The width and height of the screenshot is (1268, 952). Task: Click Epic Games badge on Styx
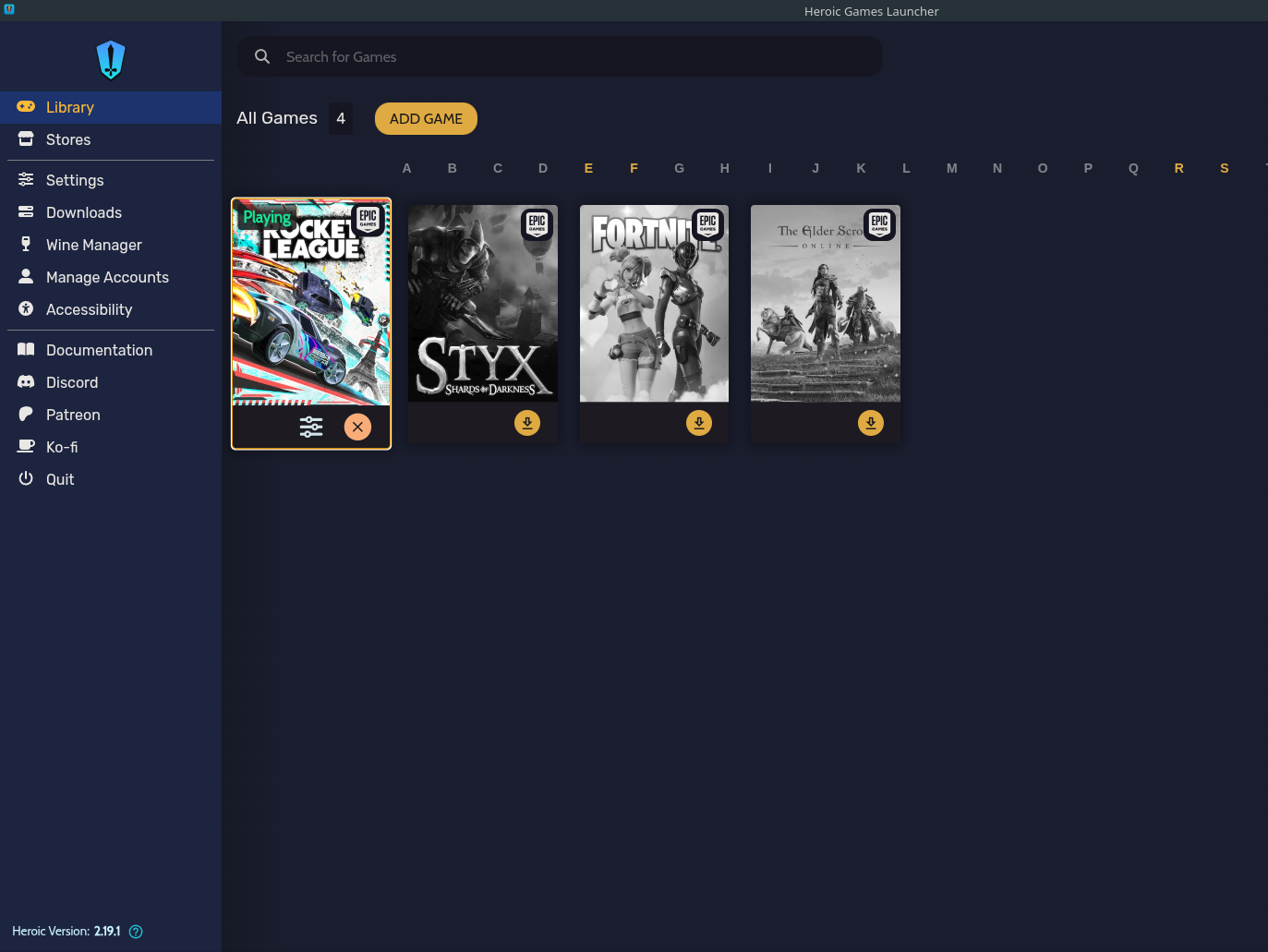coord(537,224)
